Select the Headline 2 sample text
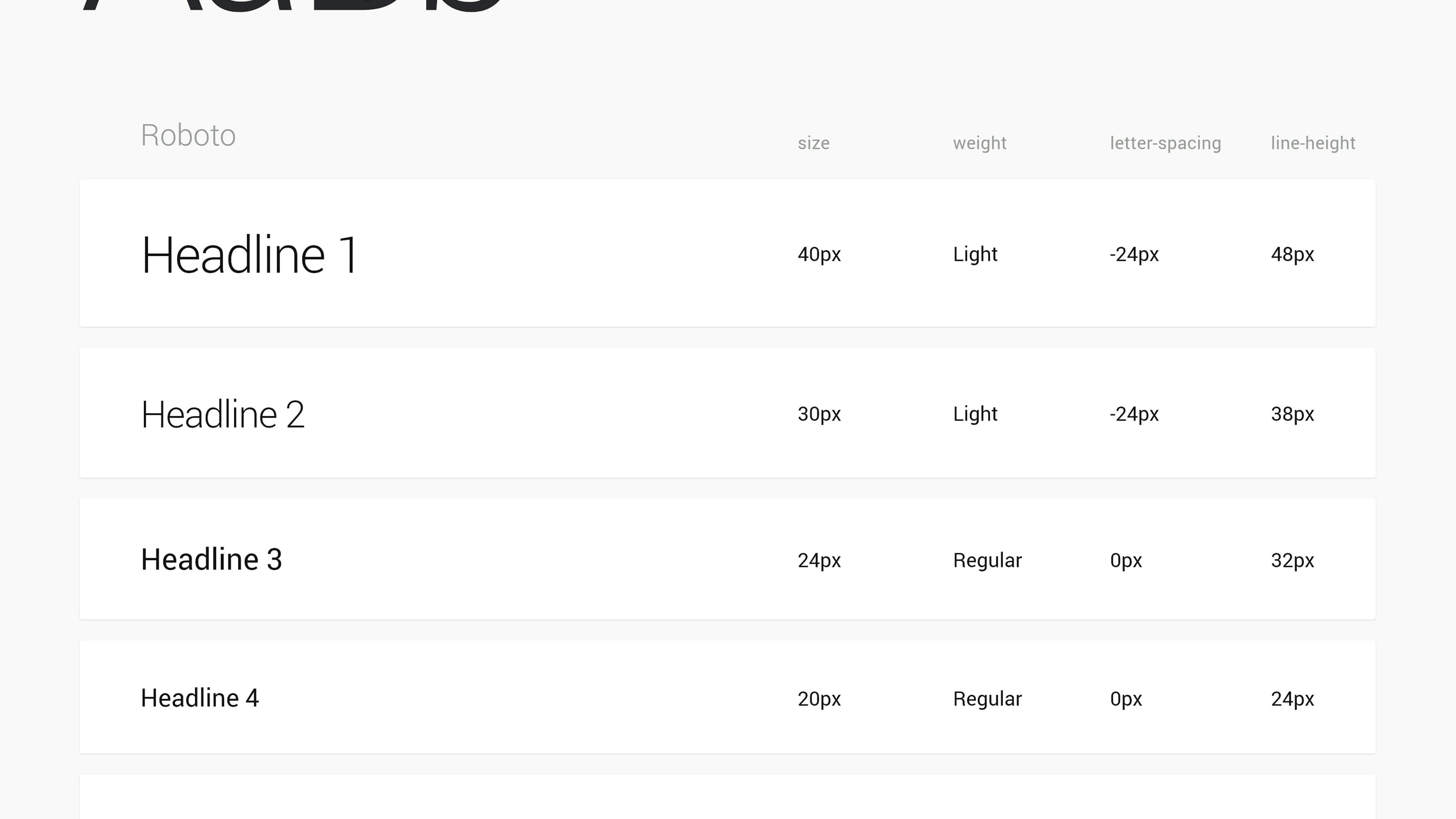The height and width of the screenshot is (819, 1456). click(223, 414)
